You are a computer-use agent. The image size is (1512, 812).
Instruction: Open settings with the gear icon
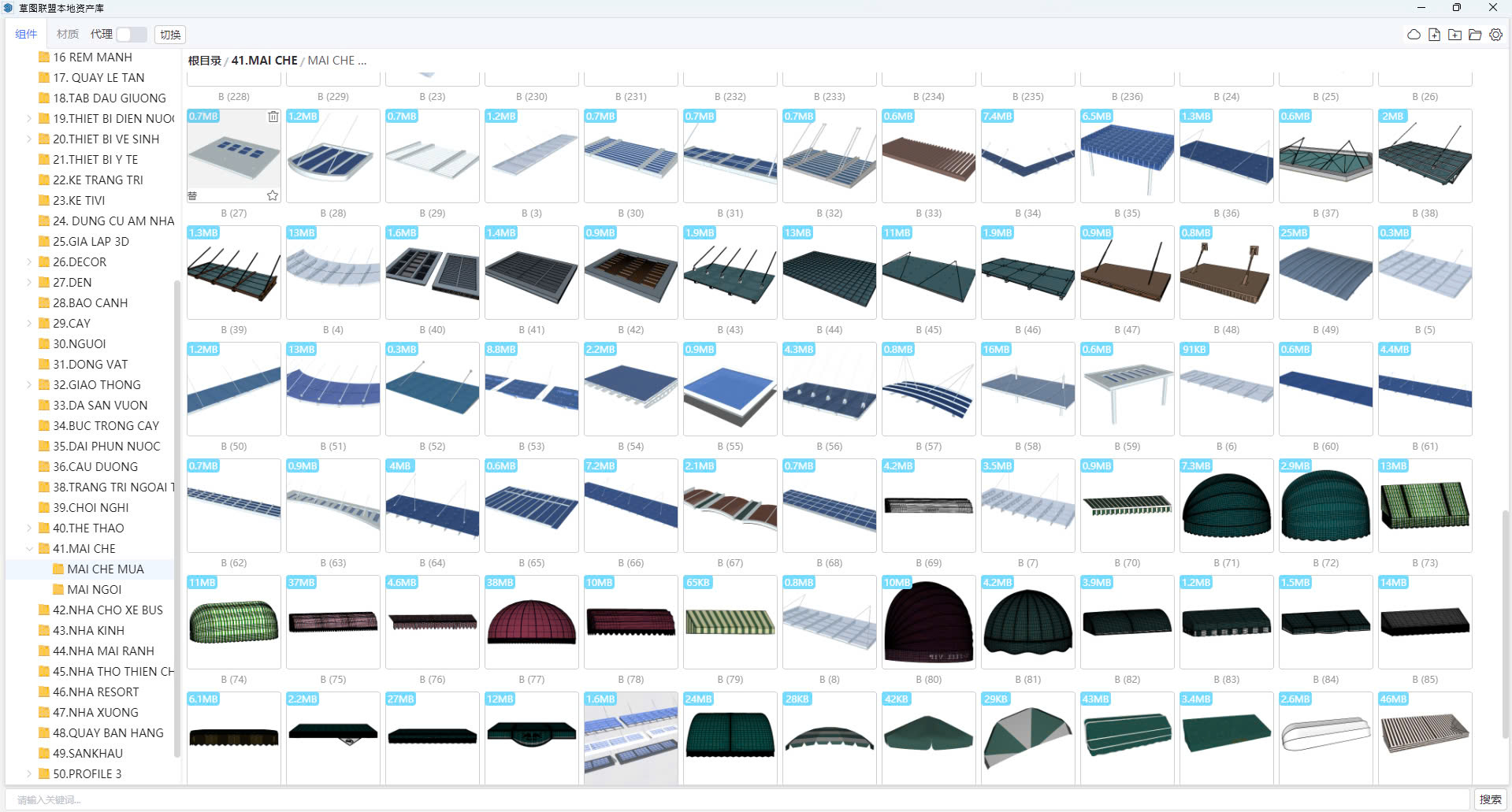(x=1495, y=35)
